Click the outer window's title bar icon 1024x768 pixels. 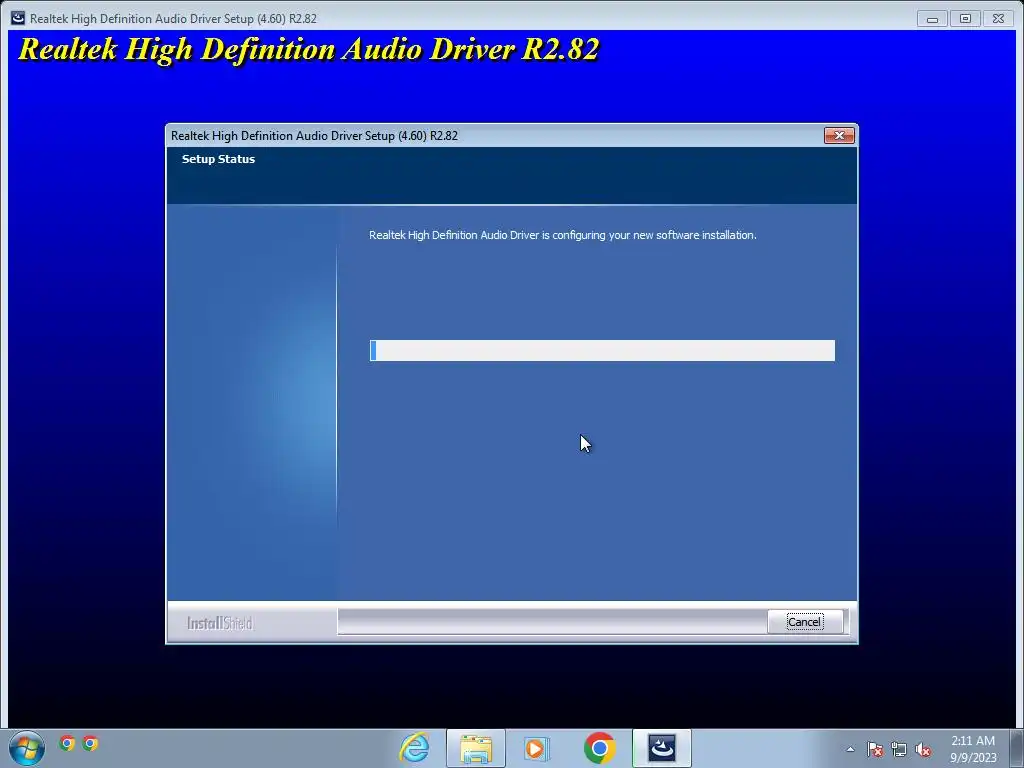point(18,18)
